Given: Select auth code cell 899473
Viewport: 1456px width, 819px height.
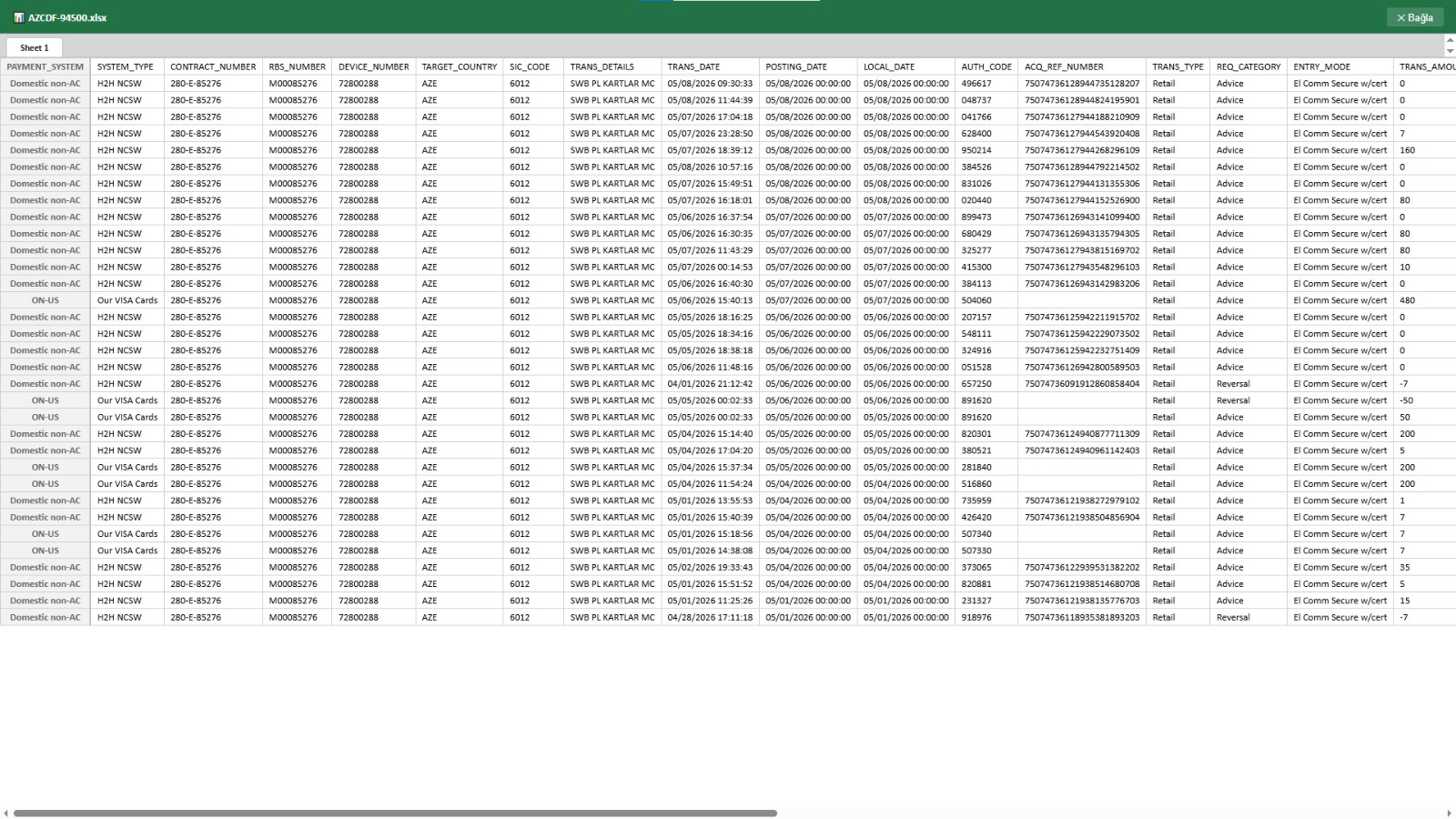Looking at the screenshot, I should 986,217.
